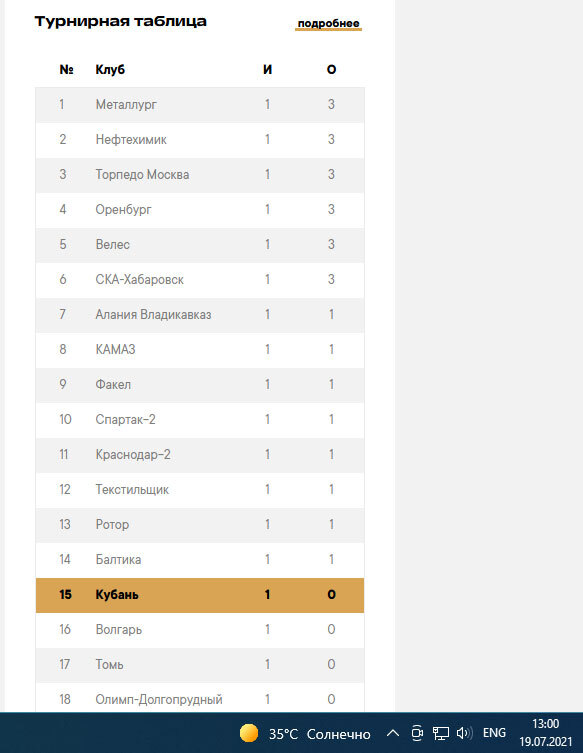Click the volume speaker icon

[x=464, y=733]
